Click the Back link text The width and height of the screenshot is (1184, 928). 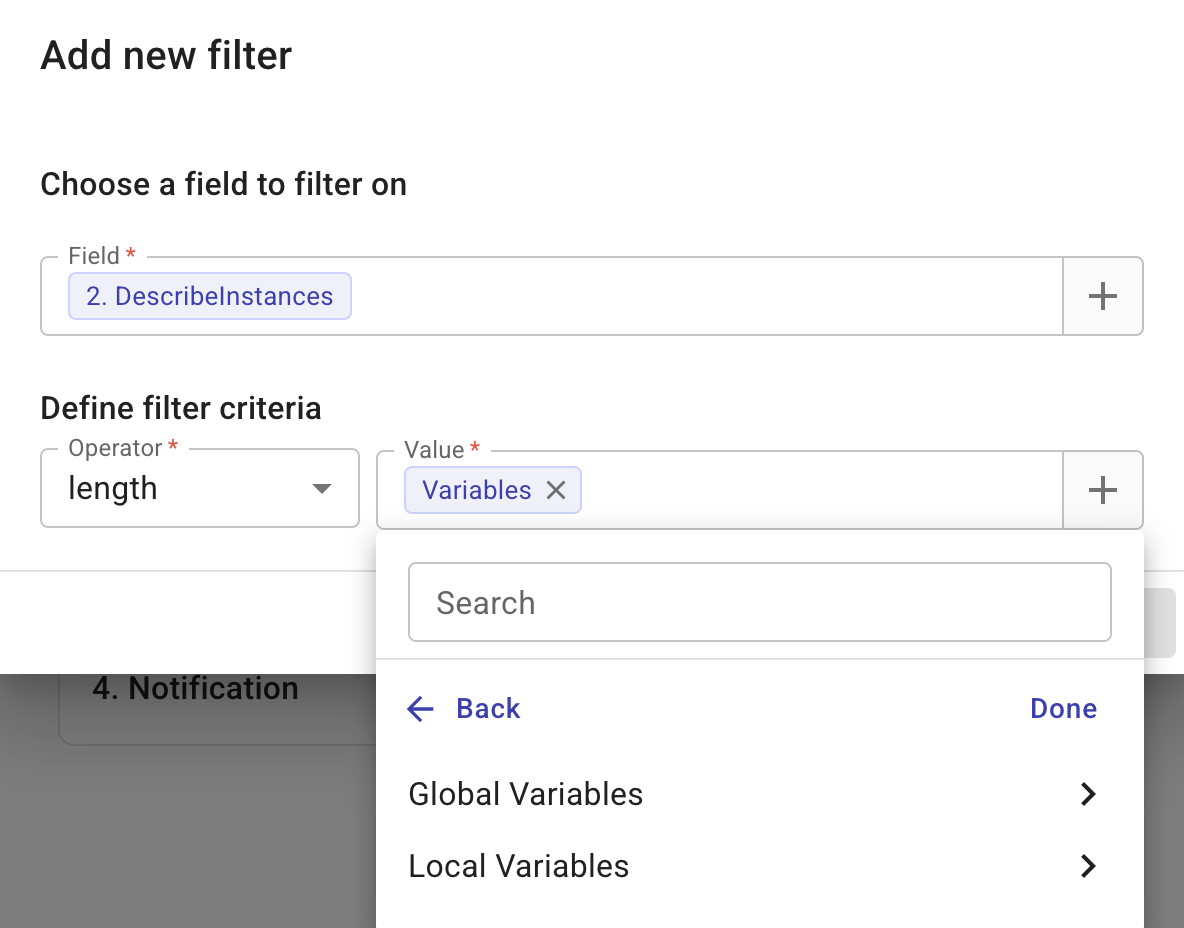488,709
